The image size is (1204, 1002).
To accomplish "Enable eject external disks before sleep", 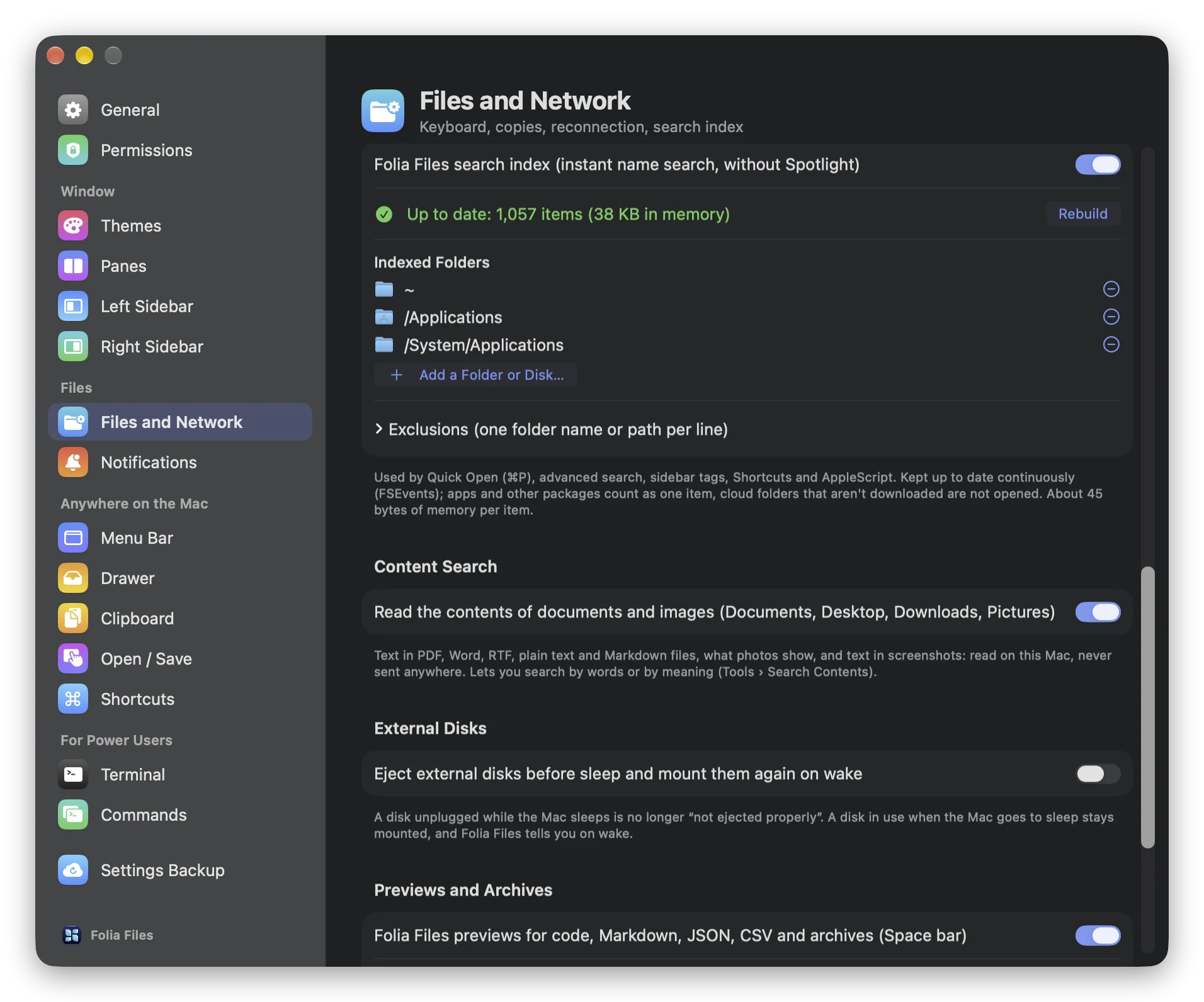I will pos(1098,774).
